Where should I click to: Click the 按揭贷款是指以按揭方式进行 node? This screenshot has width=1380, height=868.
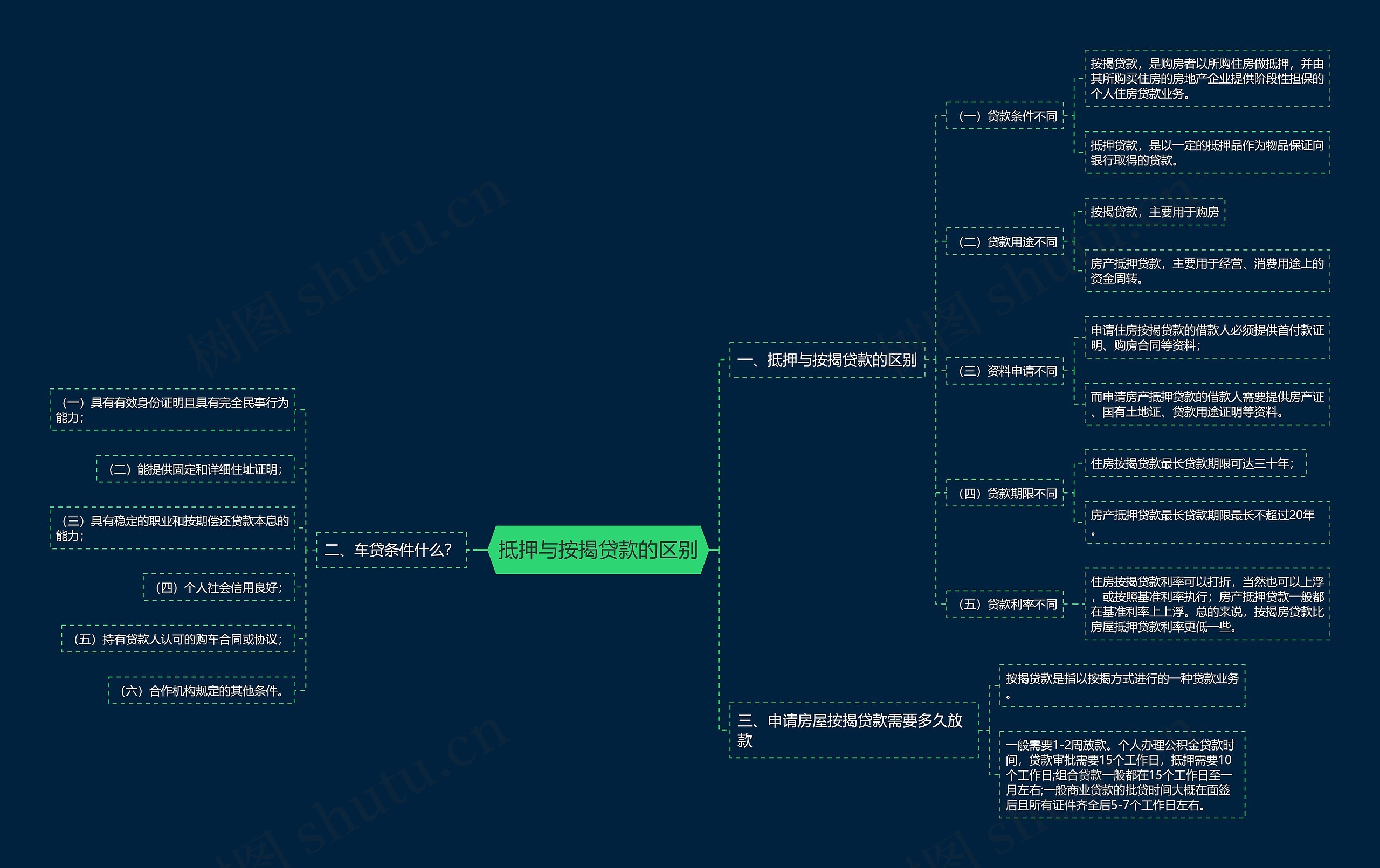1122,685
